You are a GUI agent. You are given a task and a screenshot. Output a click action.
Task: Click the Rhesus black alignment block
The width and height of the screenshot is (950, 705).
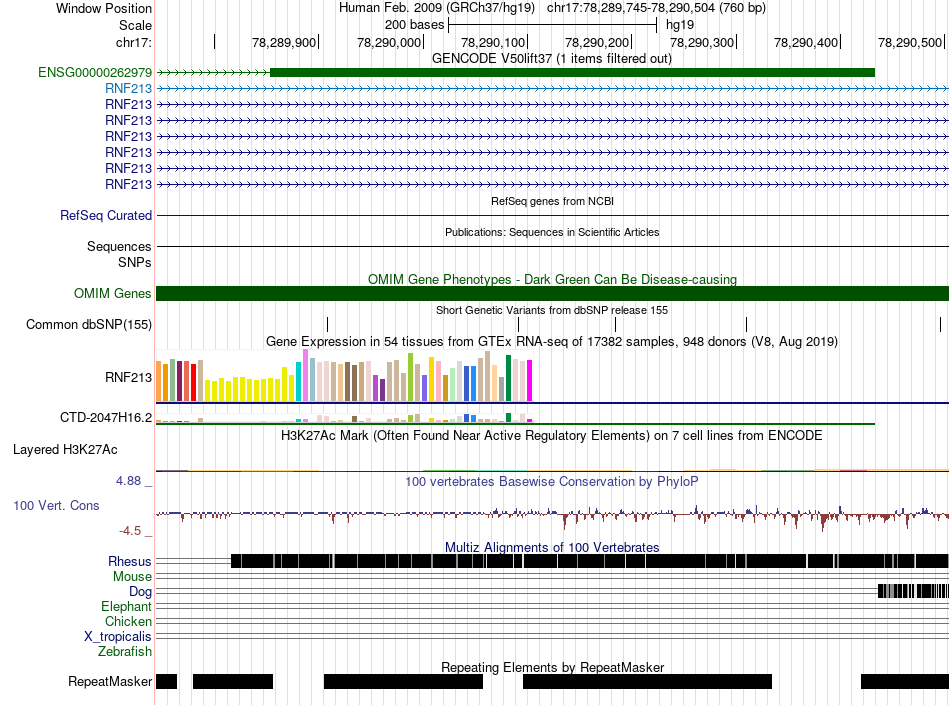(590, 561)
